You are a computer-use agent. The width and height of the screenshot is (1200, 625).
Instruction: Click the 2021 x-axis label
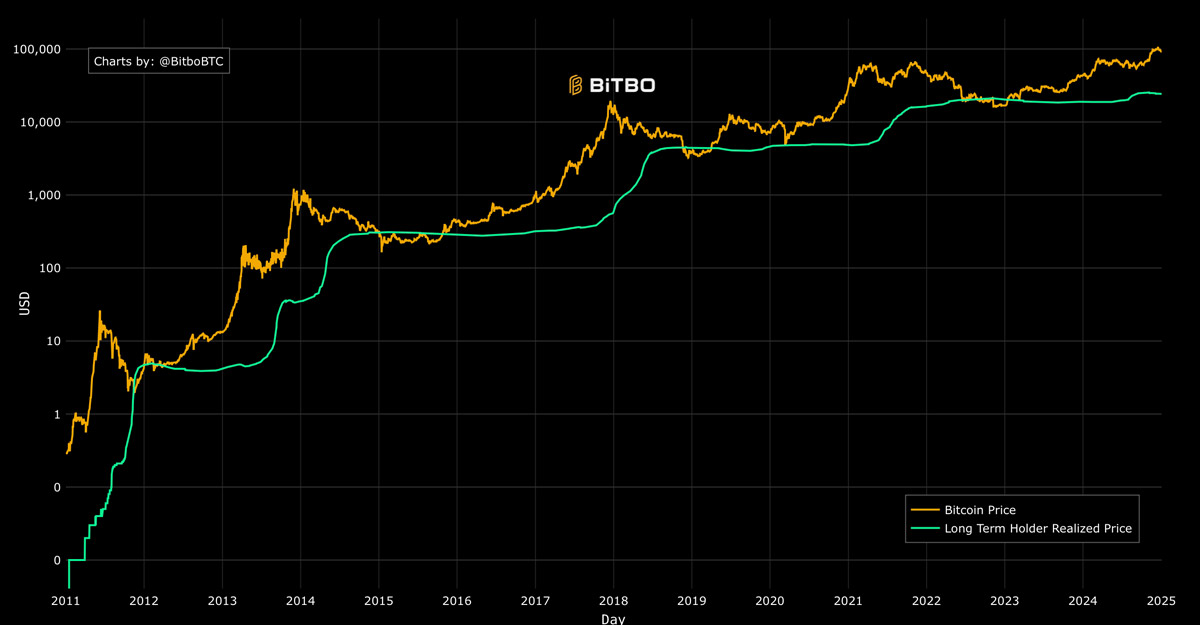(848, 601)
